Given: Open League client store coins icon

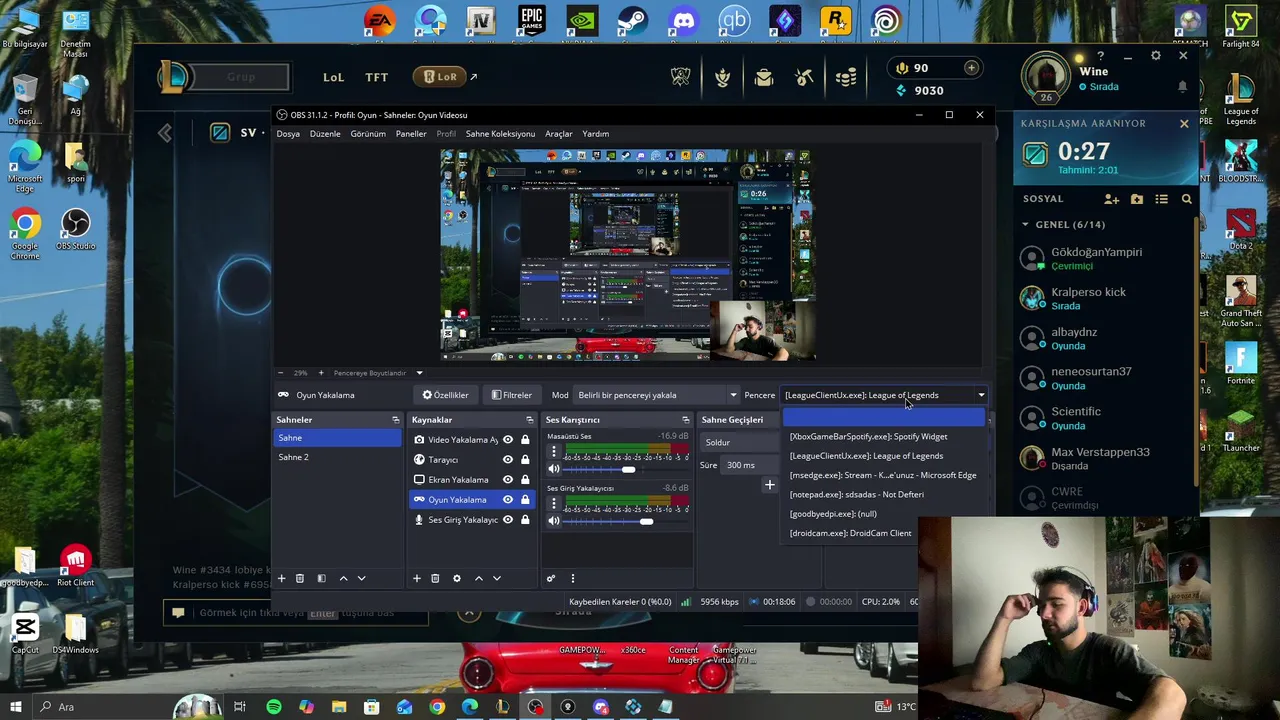Looking at the screenshot, I should [846, 77].
